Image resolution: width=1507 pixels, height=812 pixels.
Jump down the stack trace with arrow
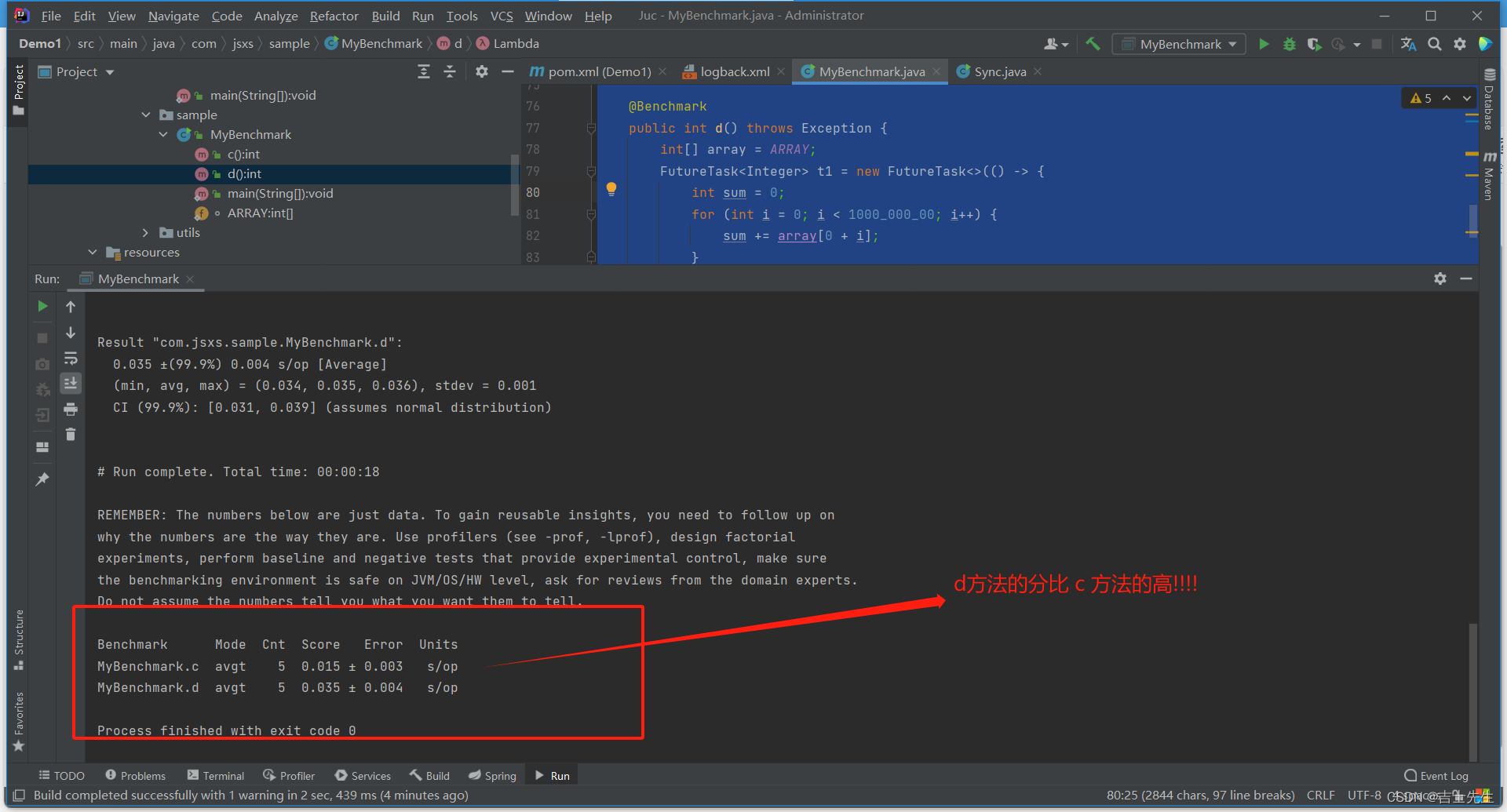point(71,333)
